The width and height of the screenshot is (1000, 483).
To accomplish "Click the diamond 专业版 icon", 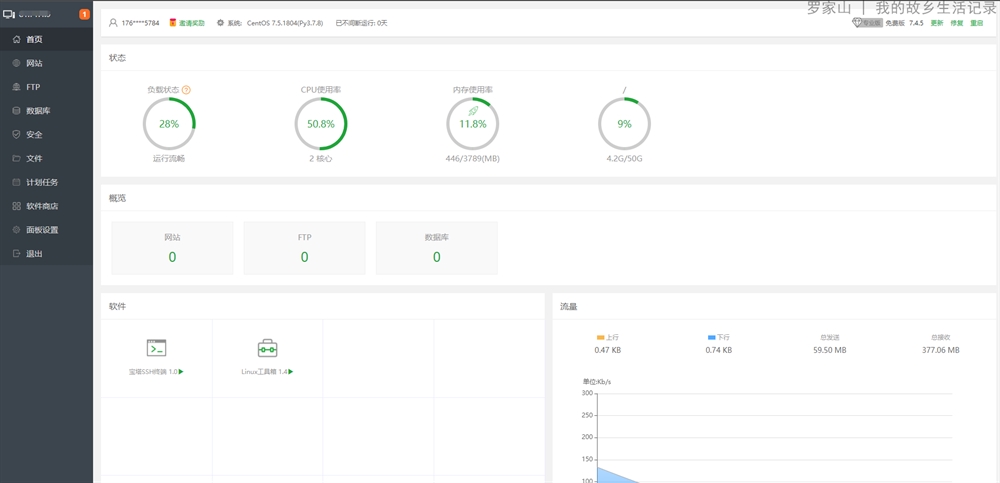I will point(857,22).
